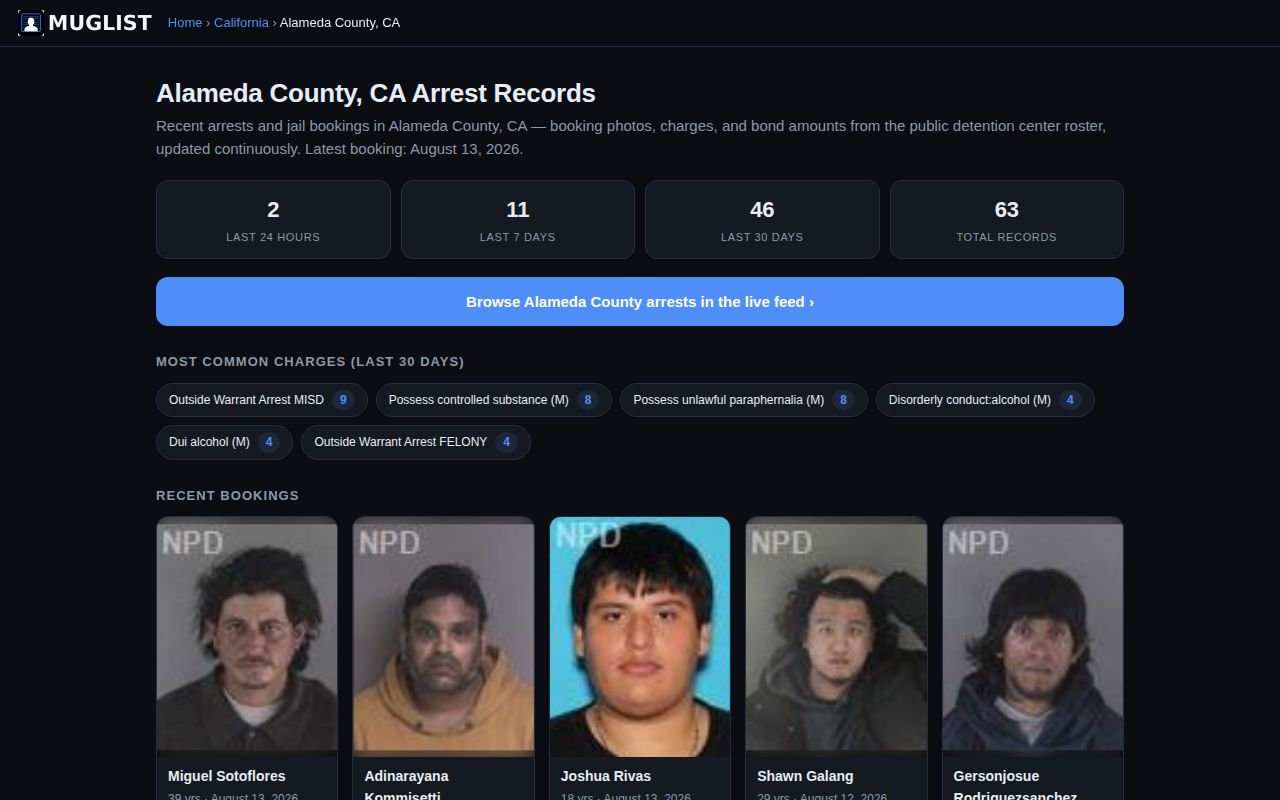Filter by Dui alcohol (M) charge
Image resolution: width=1280 pixels, height=800 pixels.
tap(224, 442)
